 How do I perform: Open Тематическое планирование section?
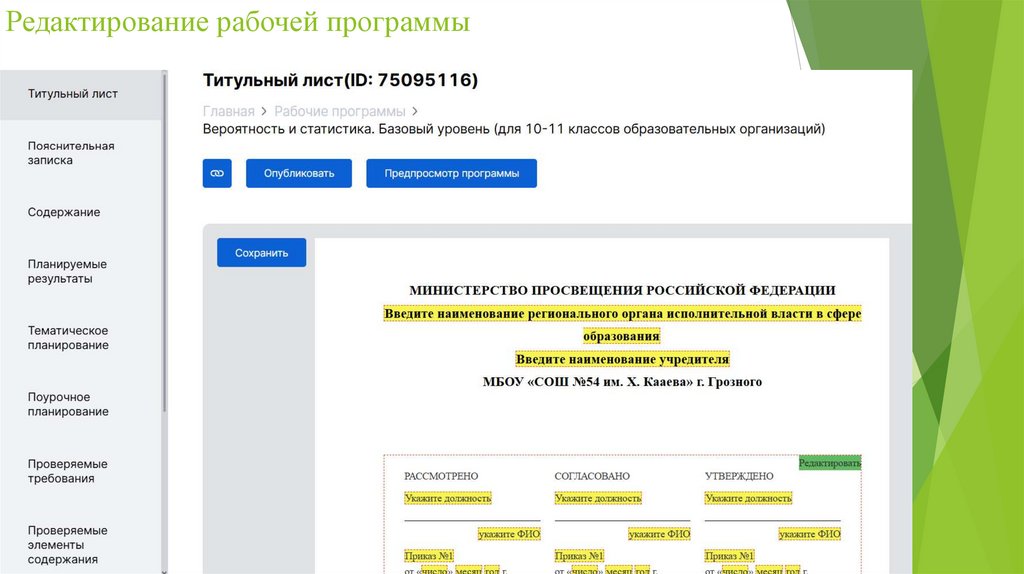tap(68, 338)
